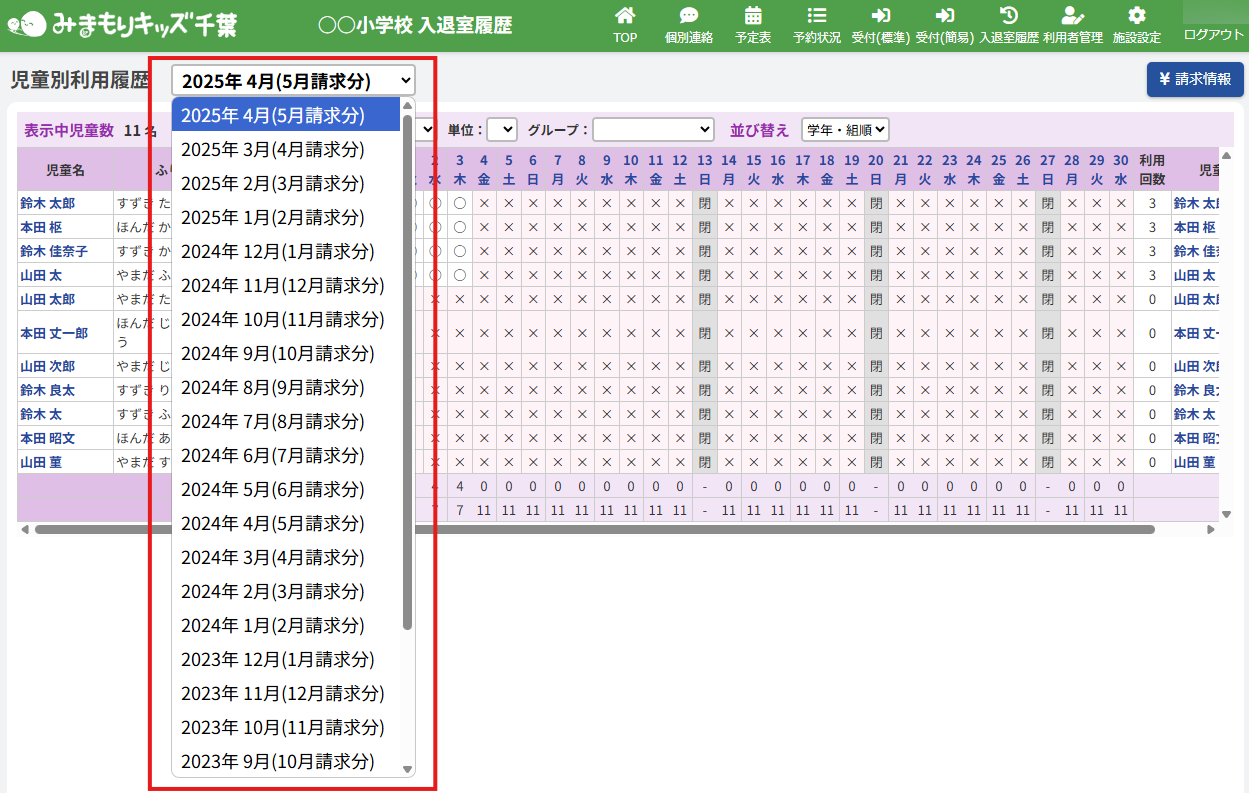Open the グループ dropdown
The height and width of the screenshot is (793, 1249).
pyautogui.click(x=653, y=130)
